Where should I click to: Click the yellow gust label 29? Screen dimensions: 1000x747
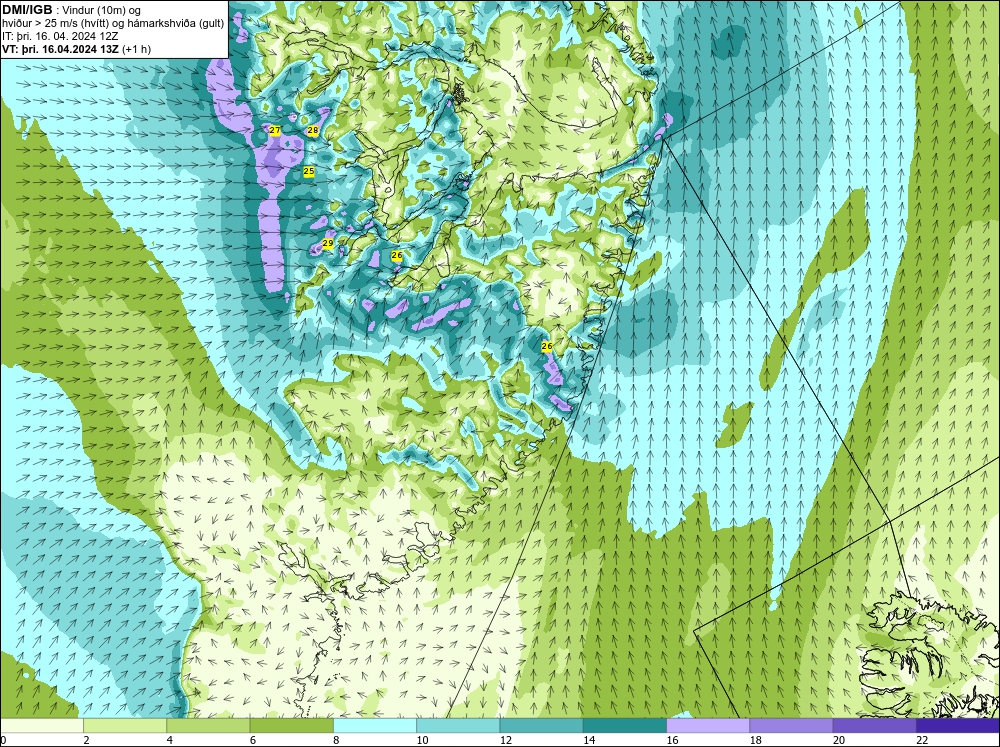point(328,243)
